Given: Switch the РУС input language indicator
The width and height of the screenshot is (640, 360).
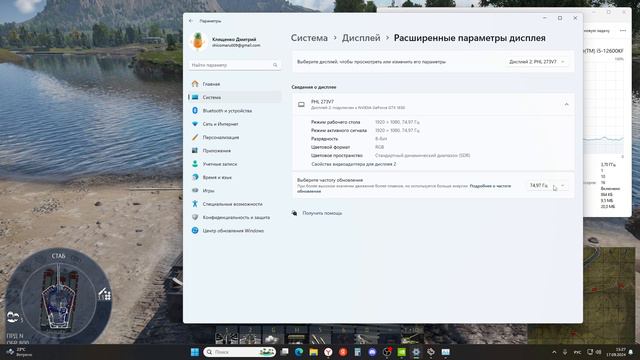Looking at the screenshot, I should pyautogui.click(x=578, y=352).
